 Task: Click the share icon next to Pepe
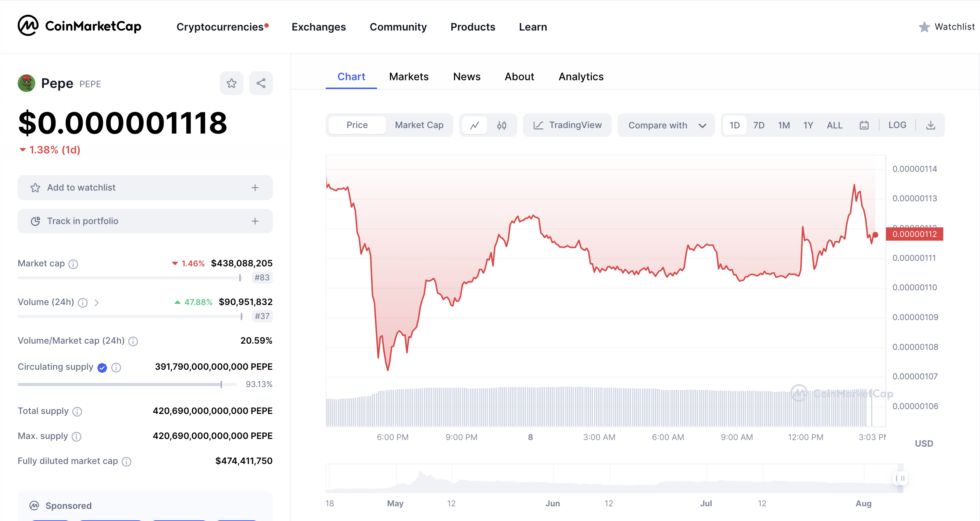pyautogui.click(x=261, y=83)
